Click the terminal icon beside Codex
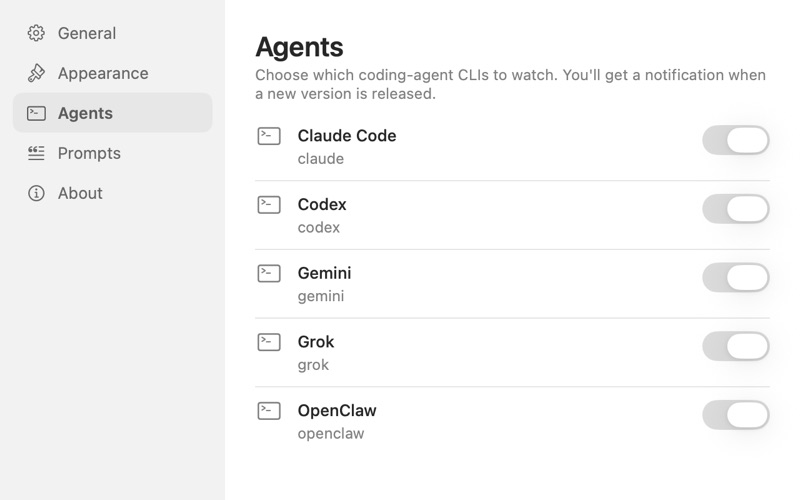Image resolution: width=800 pixels, height=500 pixels. pyautogui.click(x=269, y=205)
